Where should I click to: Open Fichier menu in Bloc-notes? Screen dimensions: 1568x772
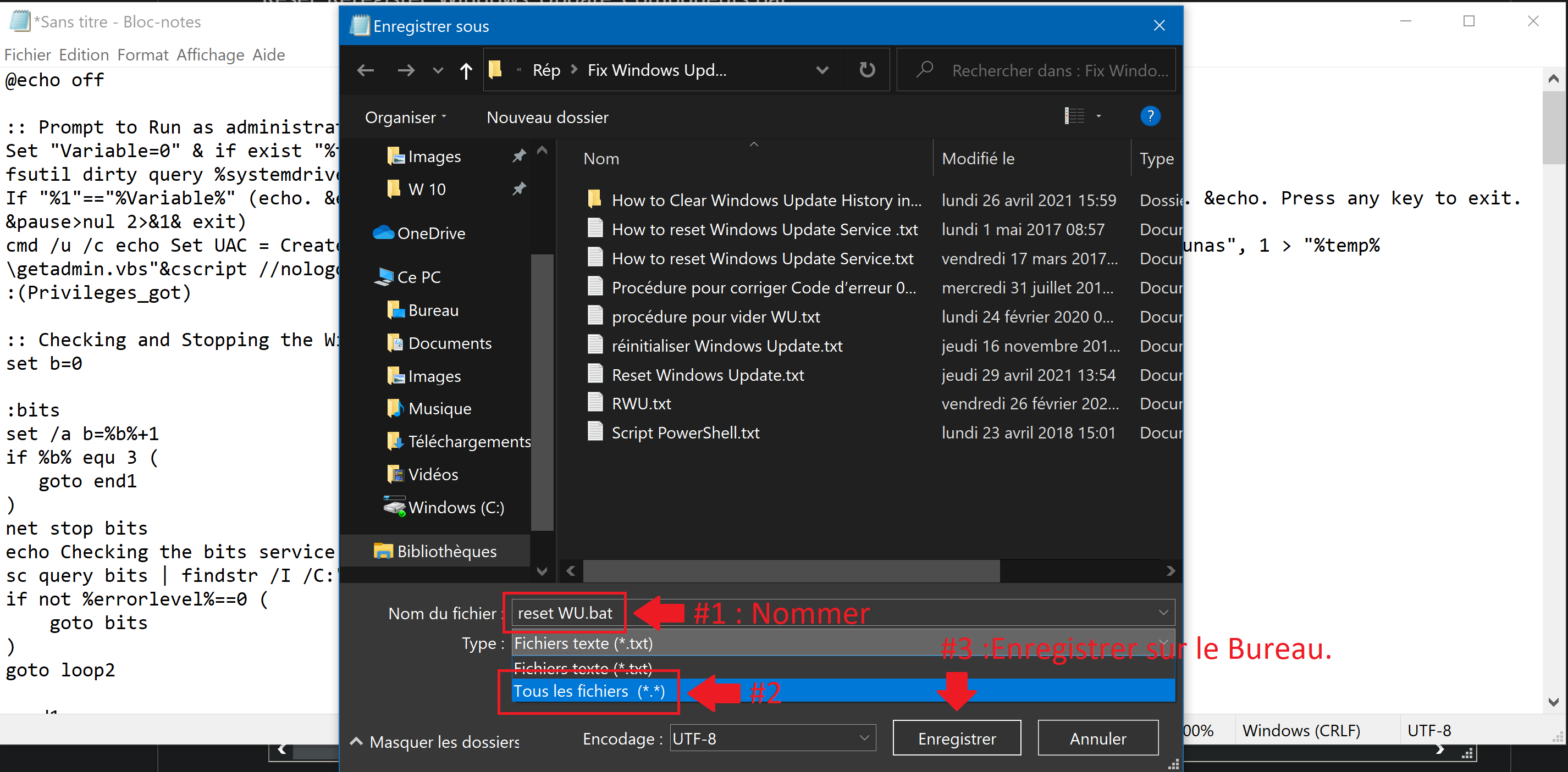(x=27, y=55)
